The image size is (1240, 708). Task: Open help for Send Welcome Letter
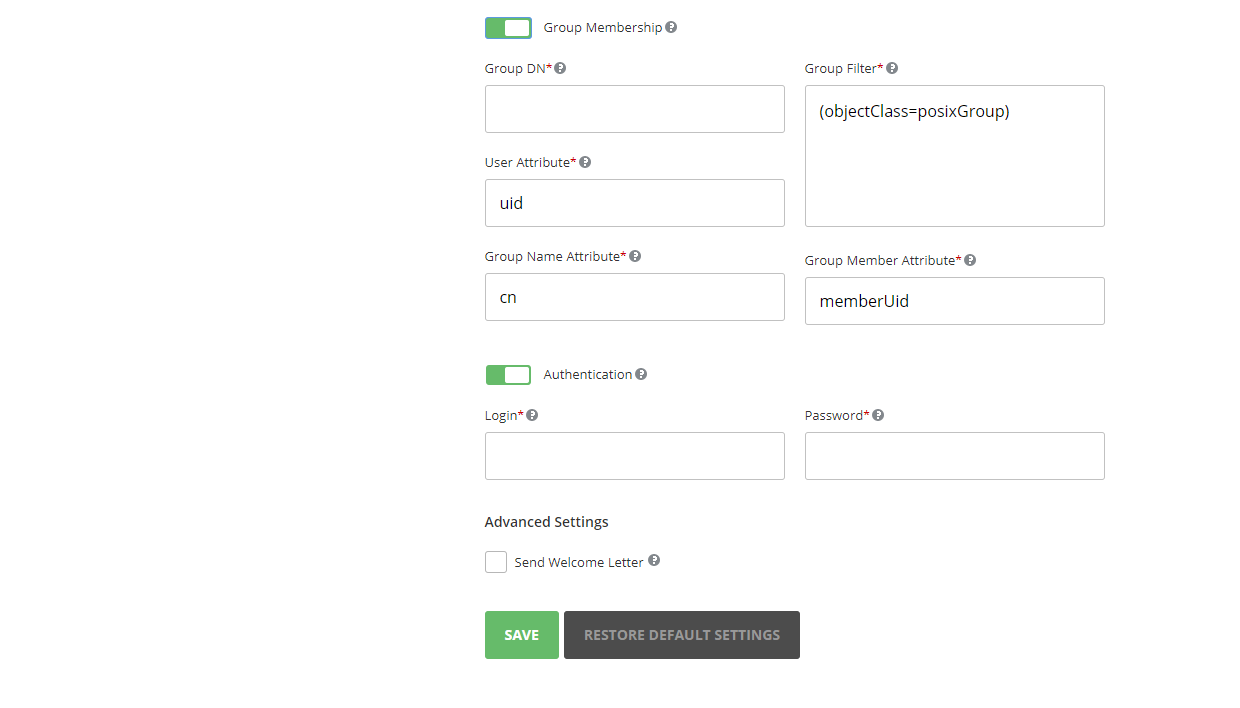pyautogui.click(x=653, y=561)
